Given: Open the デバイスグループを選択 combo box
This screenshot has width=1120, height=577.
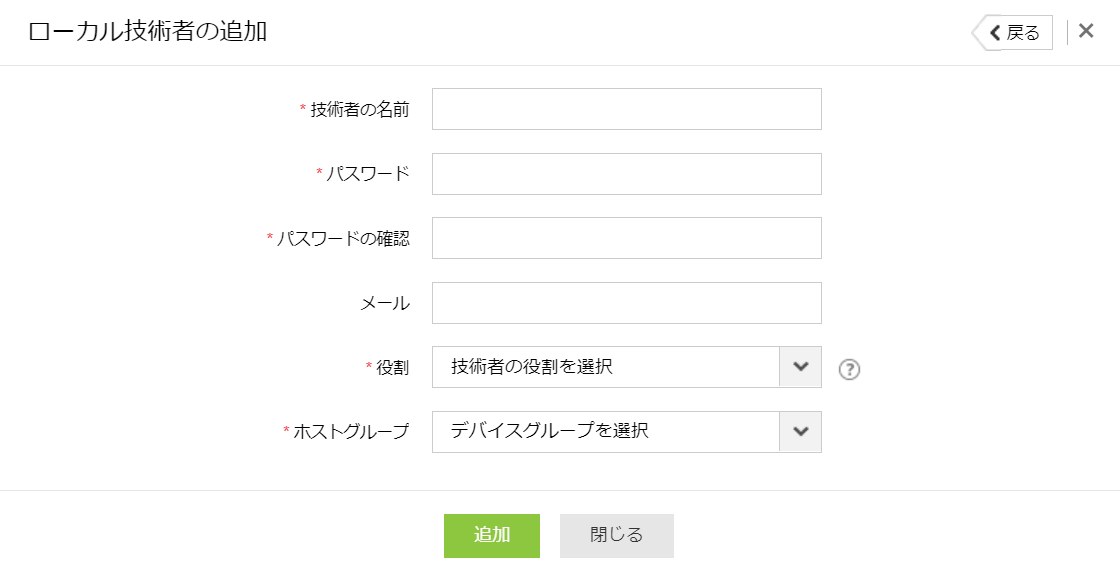Looking at the screenshot, I should click(605, 432).
